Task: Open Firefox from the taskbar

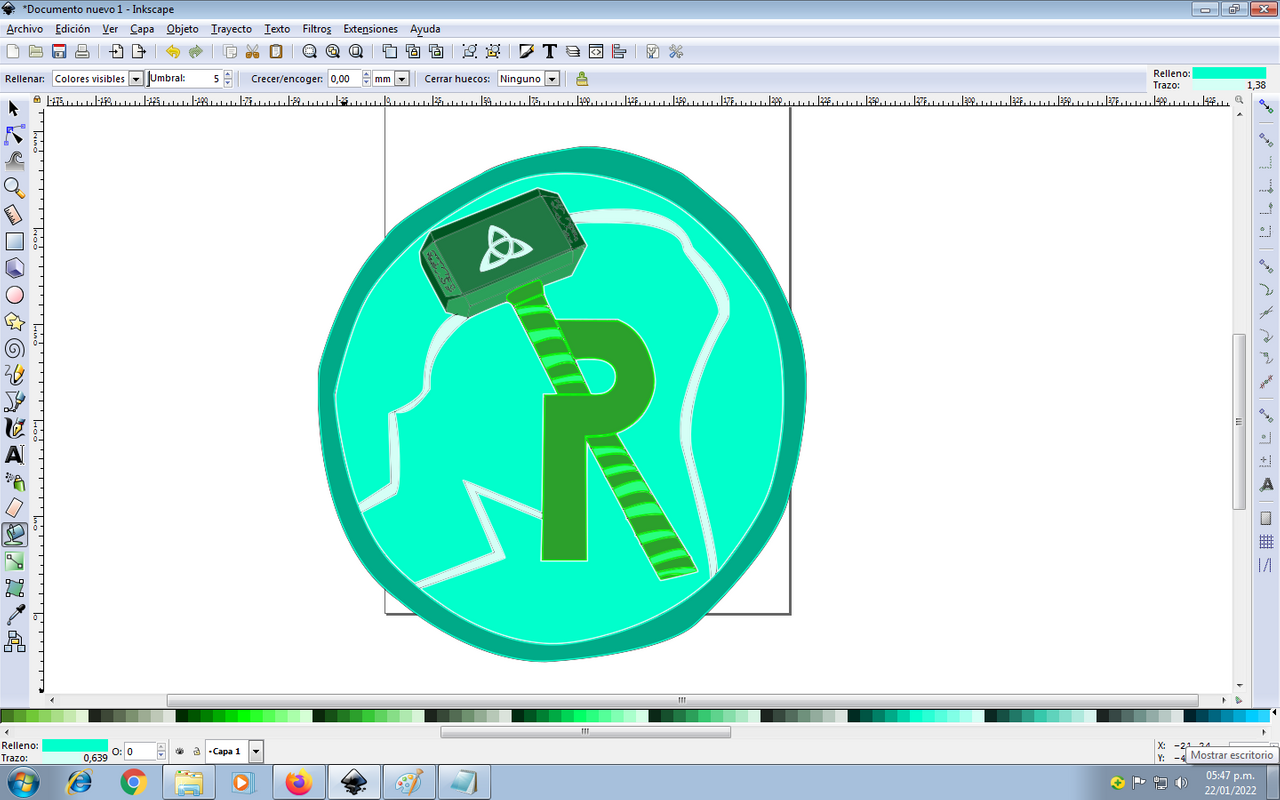Action: [298, 782]
